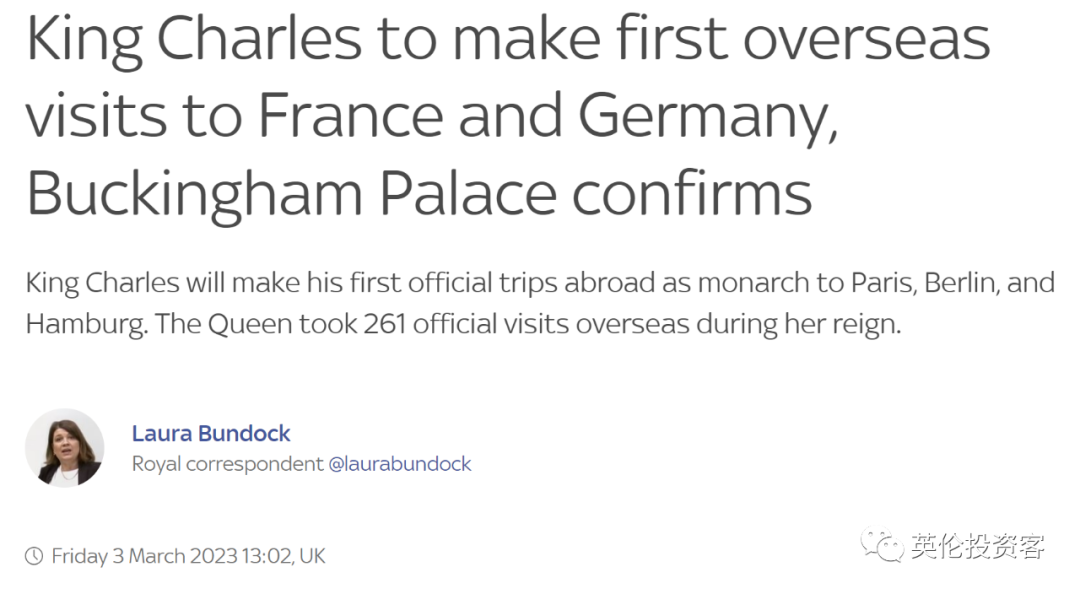This screenshot has height=594, width=1080.
Task: Open the Laura Bundock author link
Action: pyautogui.click(x=211, y=433)
